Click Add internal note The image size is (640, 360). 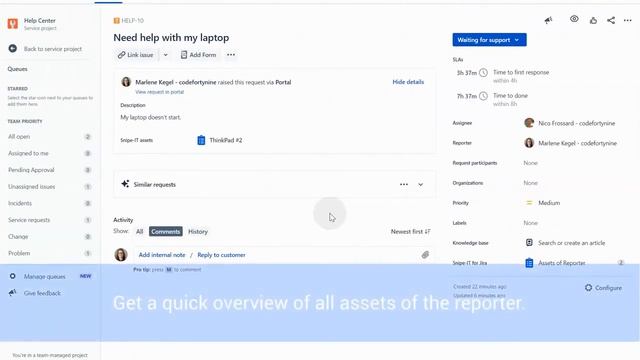click(162, 255)
